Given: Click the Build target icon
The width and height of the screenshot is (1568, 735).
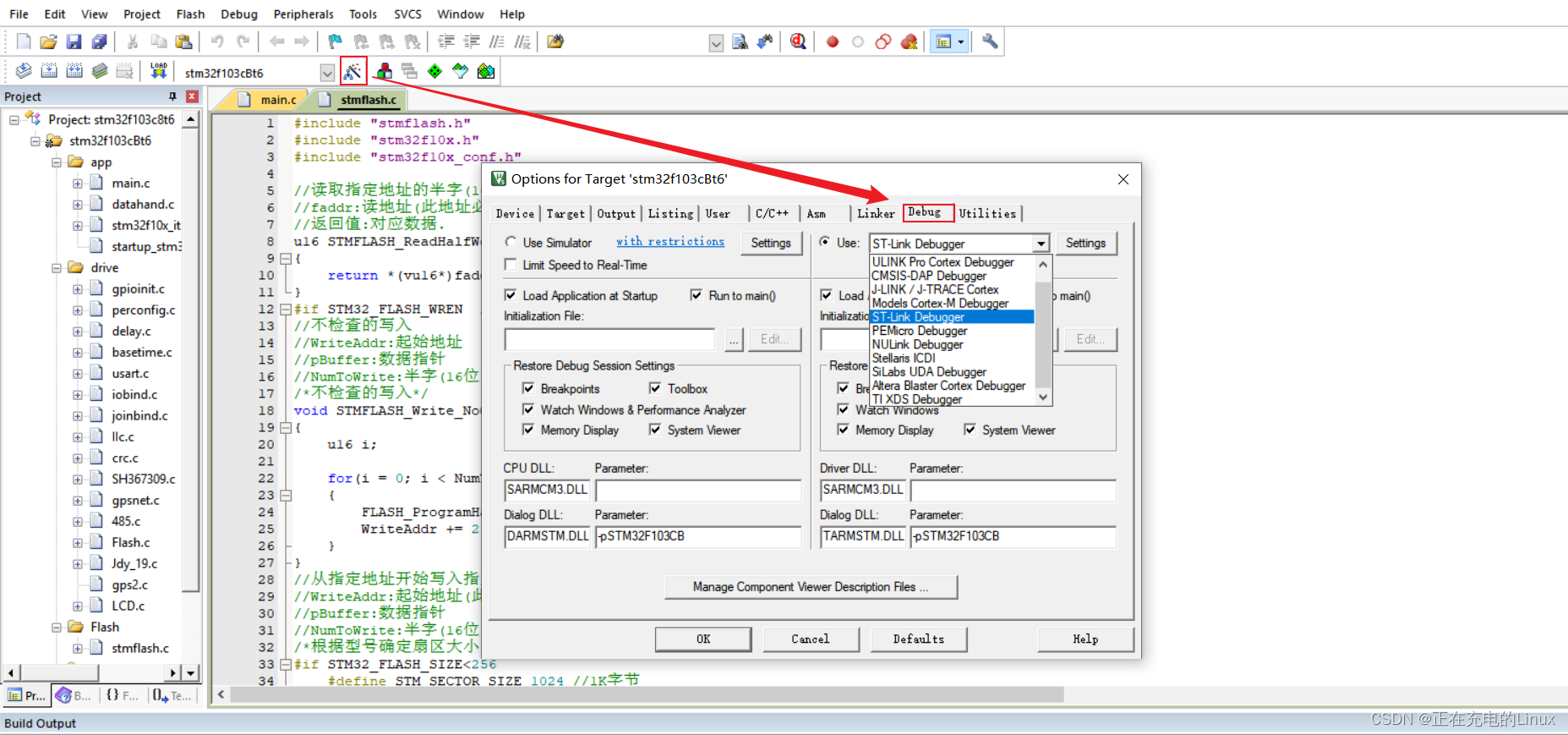Looking at the screenshot, I should pyautogui.click(x=49, y=71).
